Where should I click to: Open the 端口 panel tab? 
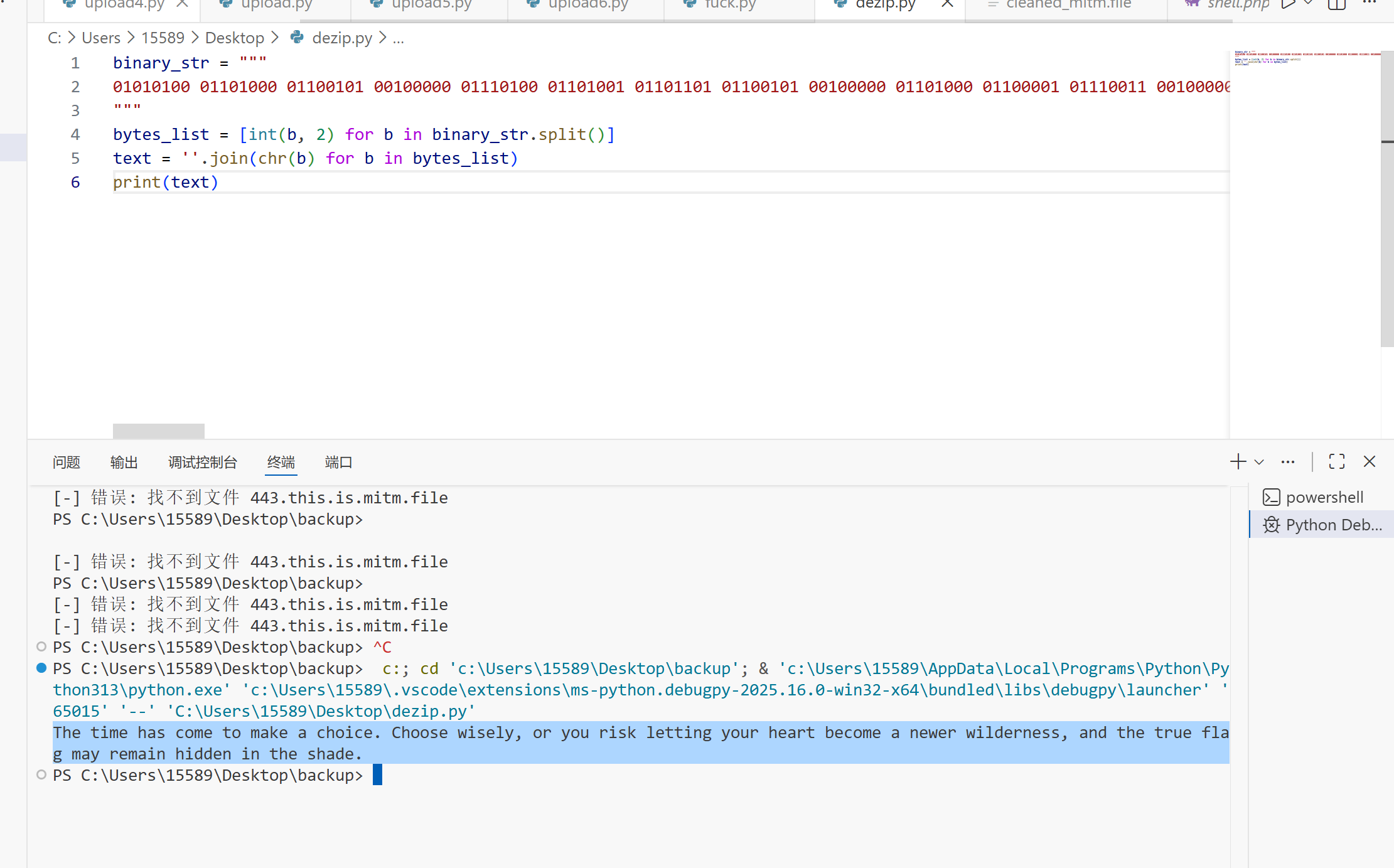338,463
